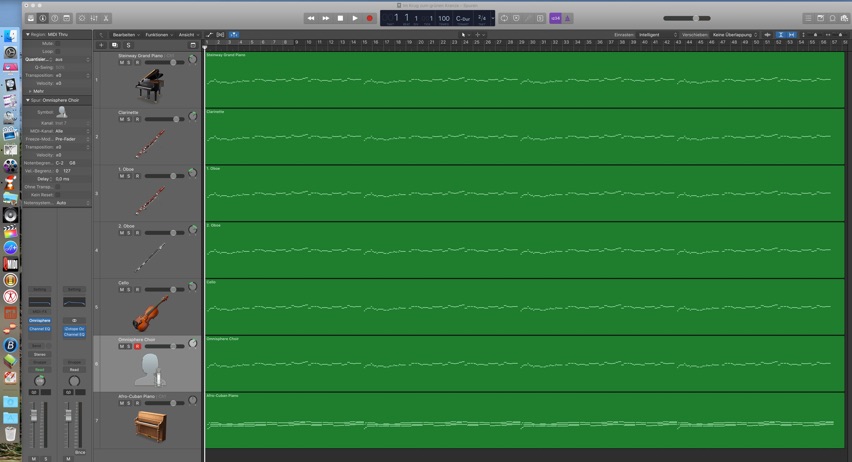Toggle the Solo button in the control bar
Screen dimensions: 852x462
click(540, 18)
